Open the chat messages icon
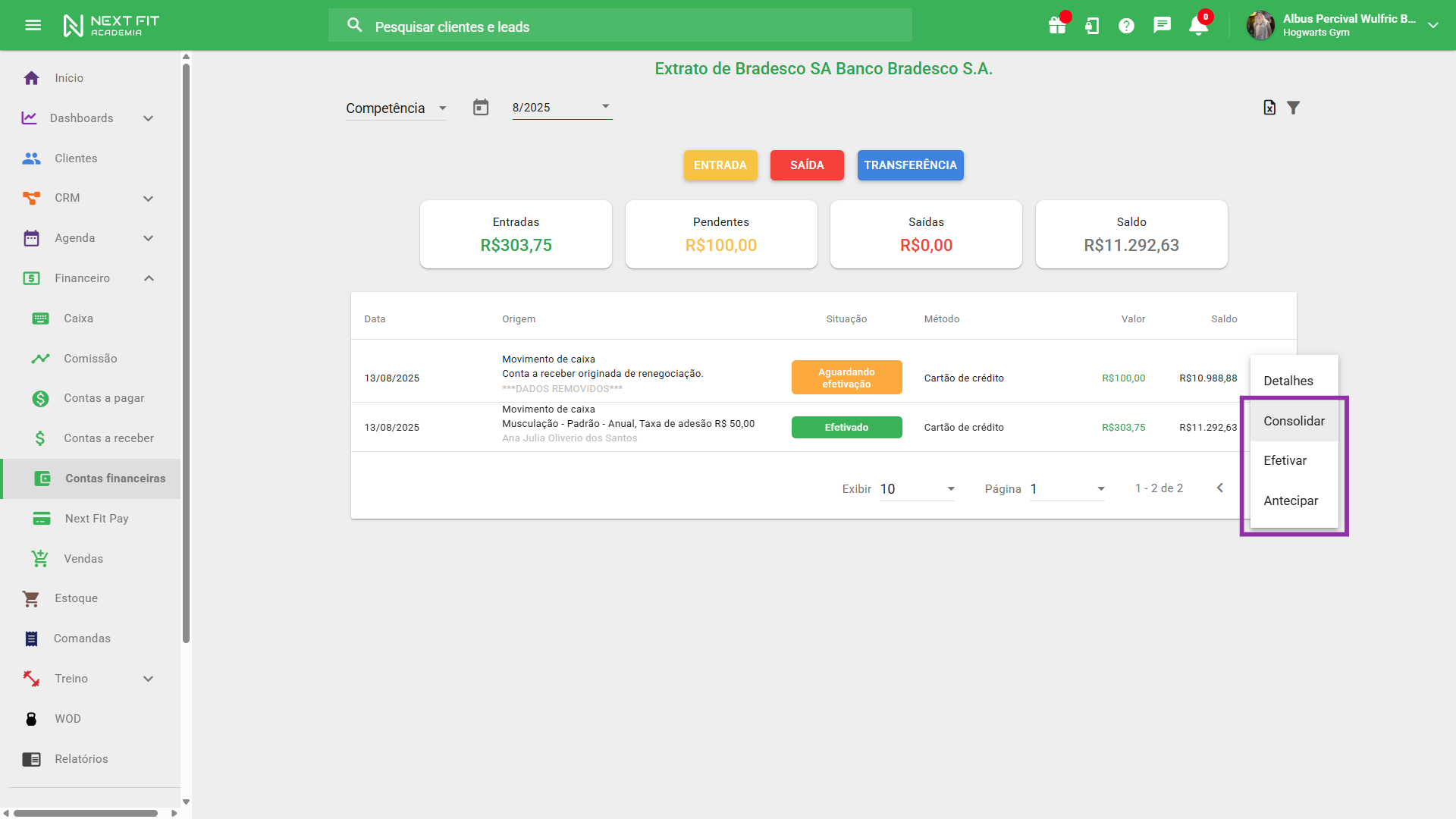This screenshot has width=1456, height=819. (x=1162, y=26)
